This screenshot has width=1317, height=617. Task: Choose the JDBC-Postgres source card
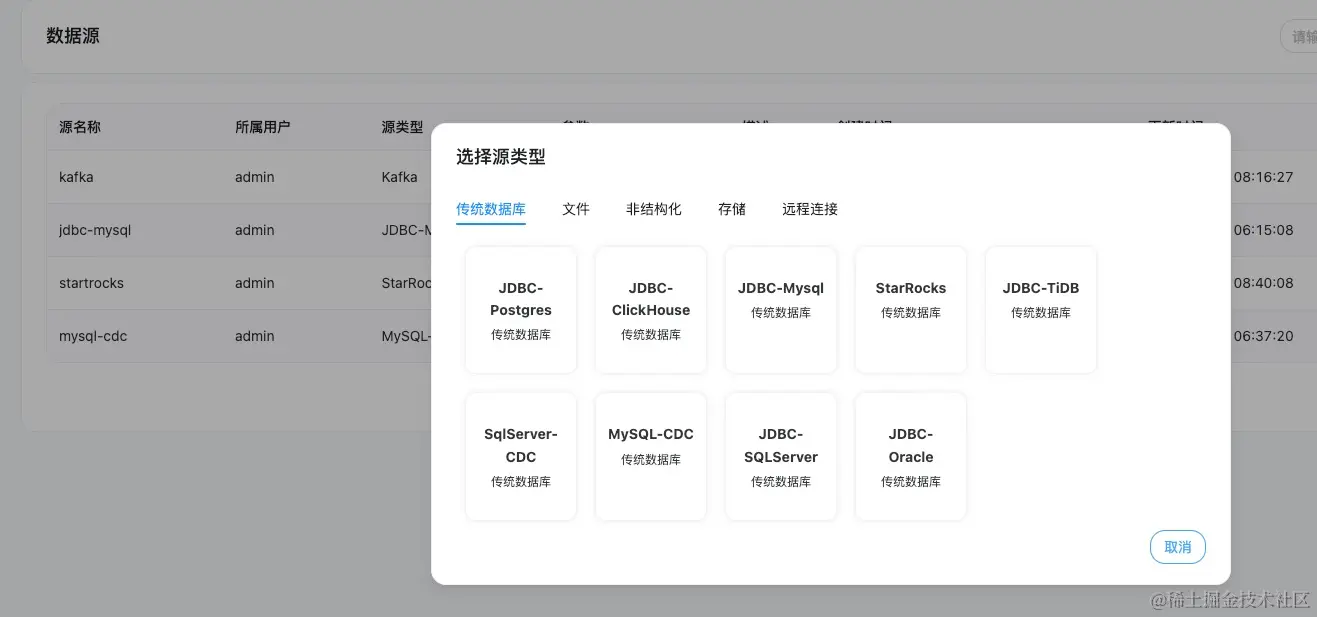click(x=521, y=310)
